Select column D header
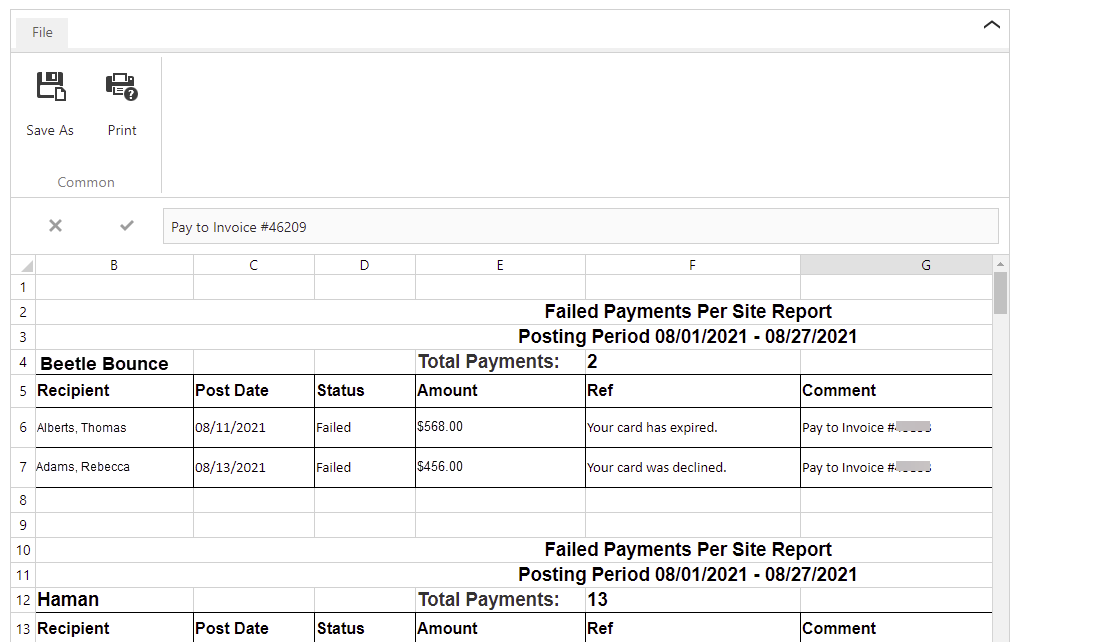This screenshot has width=1096, height=642. [364, 265]
